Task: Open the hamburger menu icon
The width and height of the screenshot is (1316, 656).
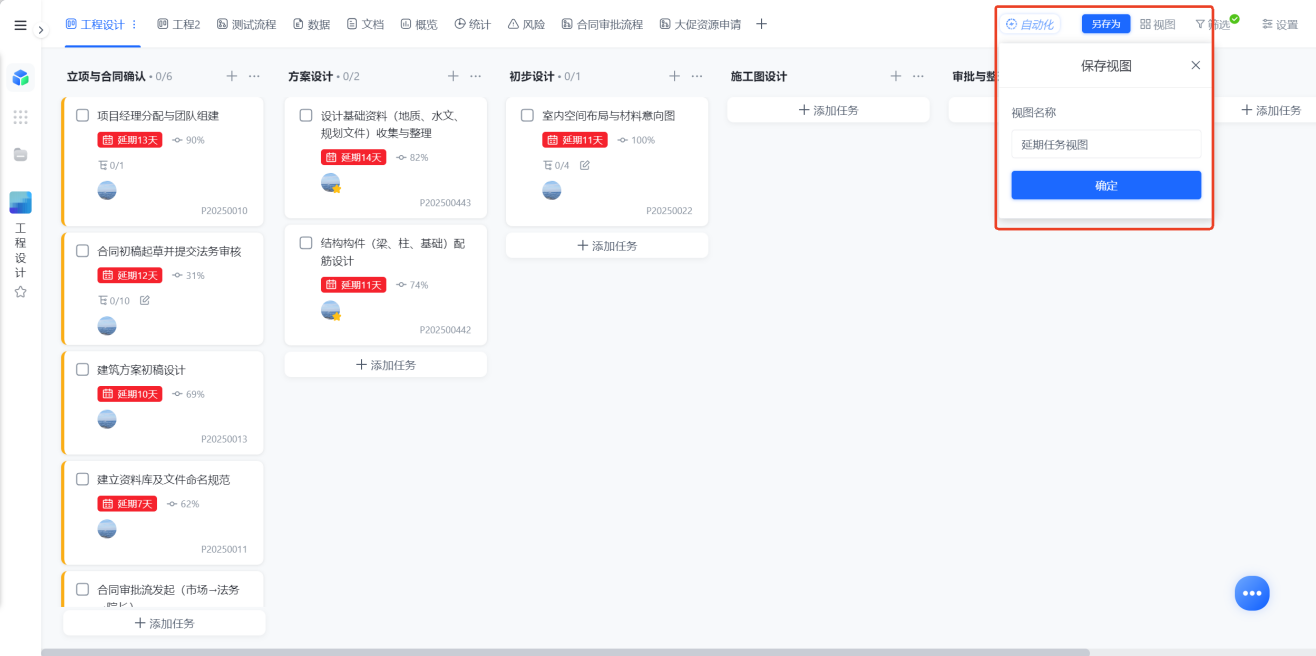Action: [x=20, y=25]
